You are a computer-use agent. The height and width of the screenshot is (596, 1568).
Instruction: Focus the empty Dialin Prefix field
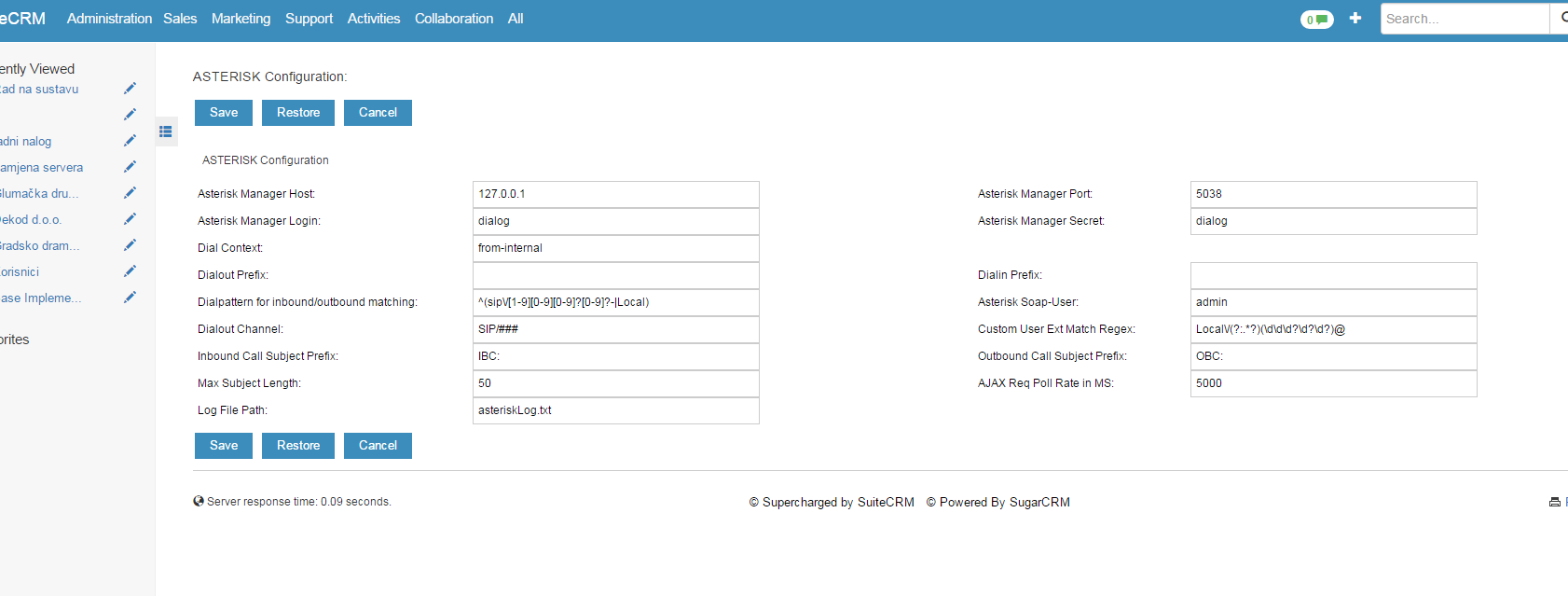tap(1334, 275)
